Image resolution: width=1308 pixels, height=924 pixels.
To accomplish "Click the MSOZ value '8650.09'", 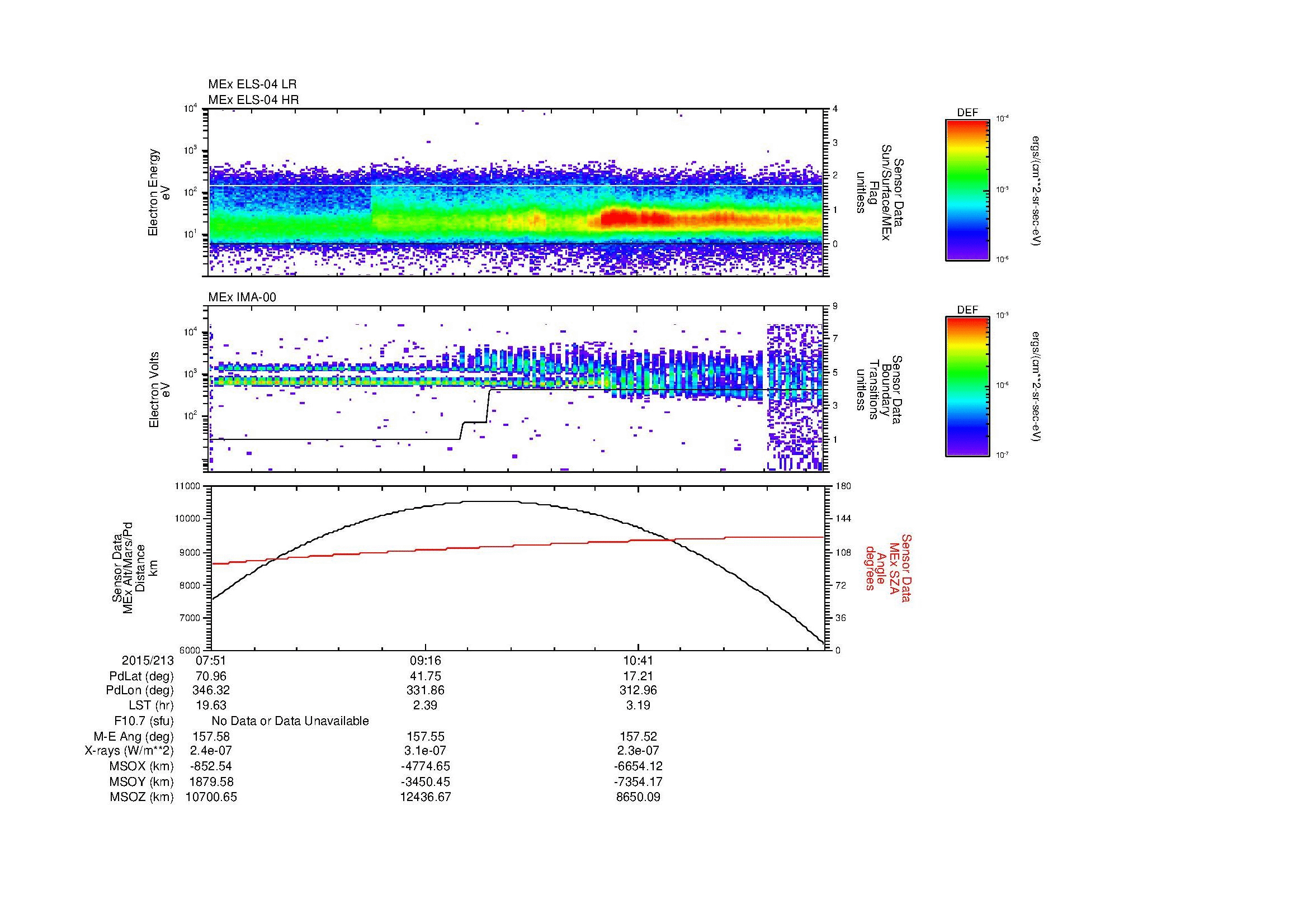I will (638, 797).
